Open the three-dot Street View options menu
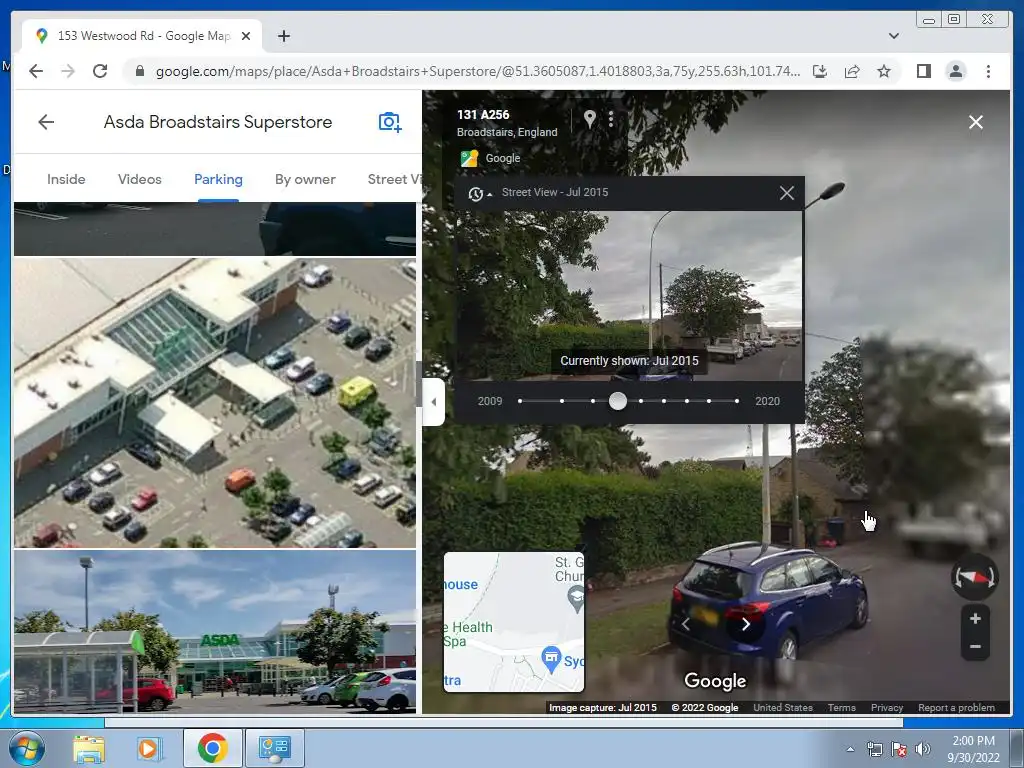This screenshot has width=1024, height=768. (x=611, y=119)
